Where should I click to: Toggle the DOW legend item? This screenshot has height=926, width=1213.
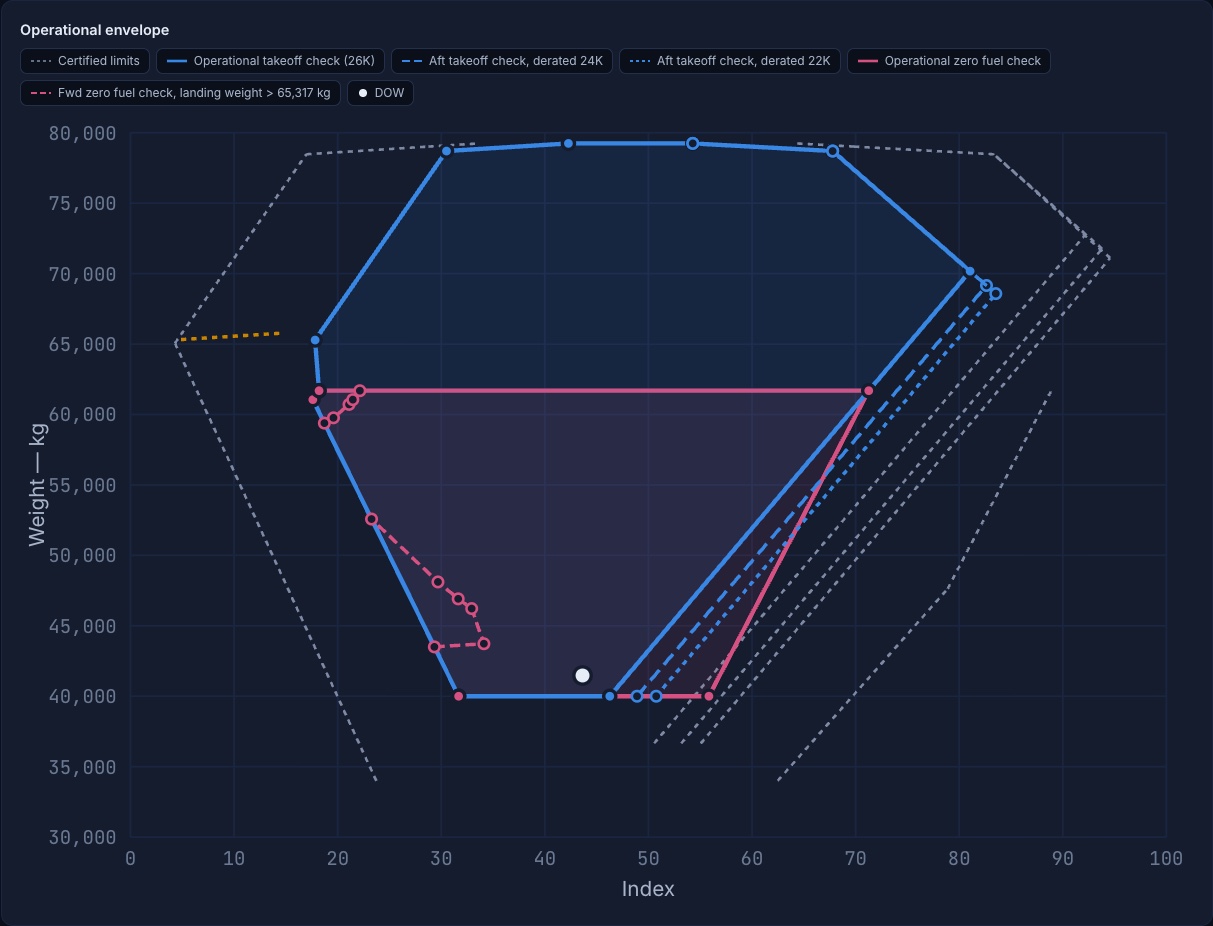coord(380,93)
